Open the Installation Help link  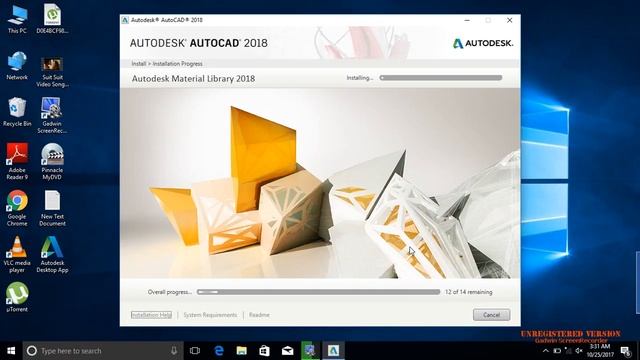(x=151, y=315)
